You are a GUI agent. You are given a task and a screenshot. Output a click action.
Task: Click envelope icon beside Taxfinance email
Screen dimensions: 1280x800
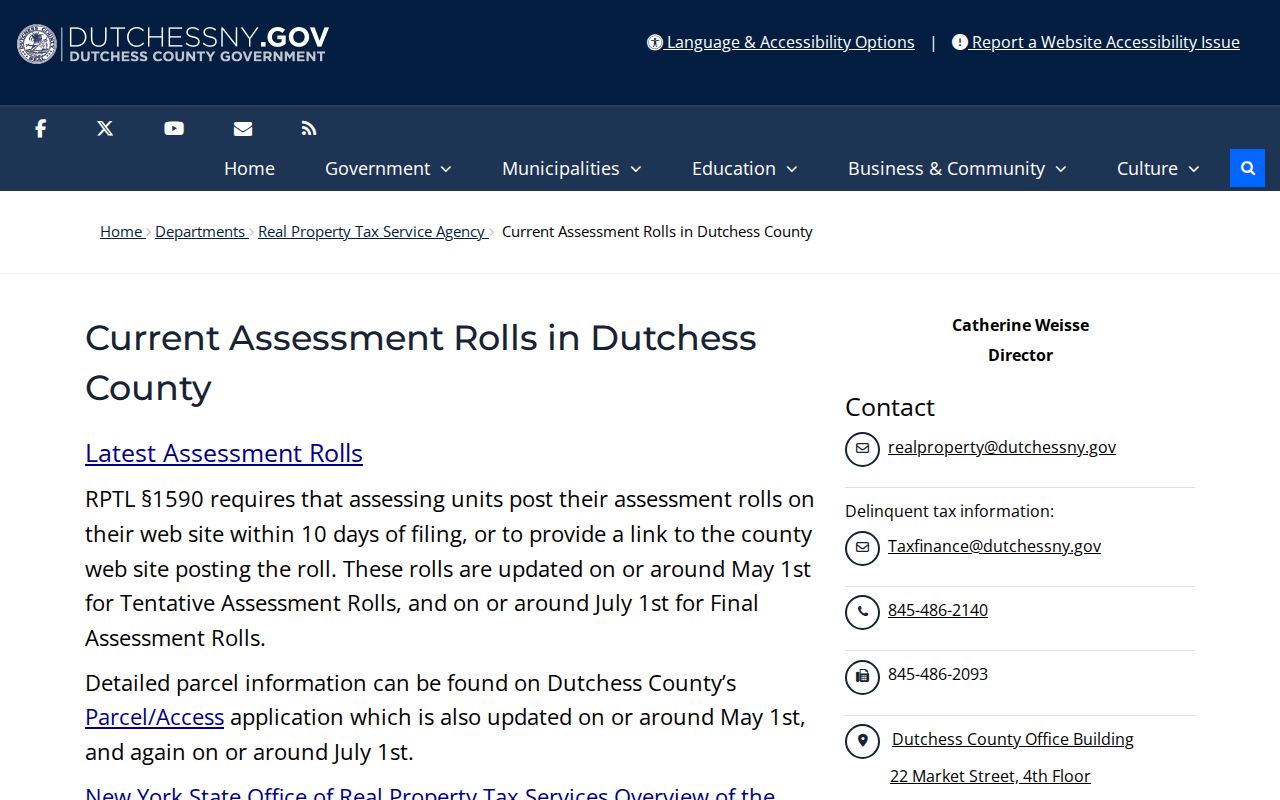[x=862, y=548]
